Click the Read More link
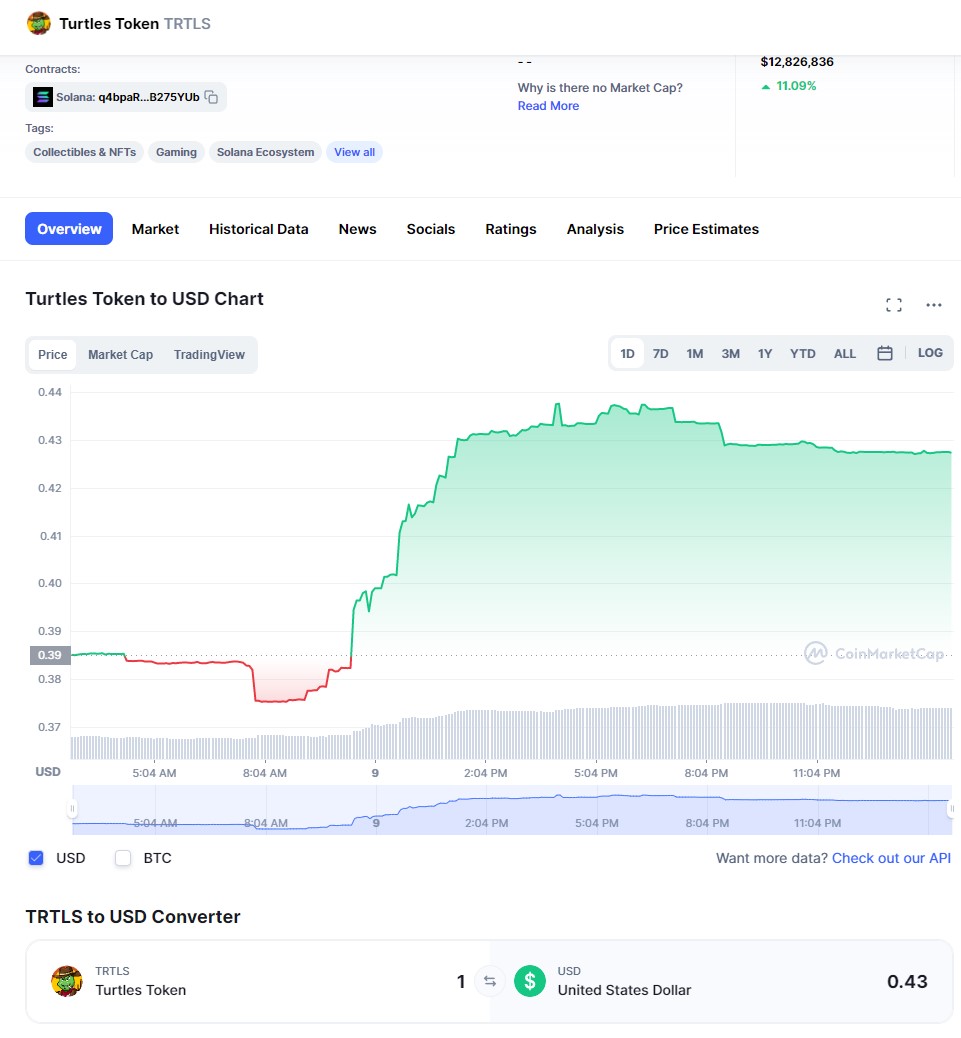This screenshot has width=961, height=1038. tap(548, 106)
